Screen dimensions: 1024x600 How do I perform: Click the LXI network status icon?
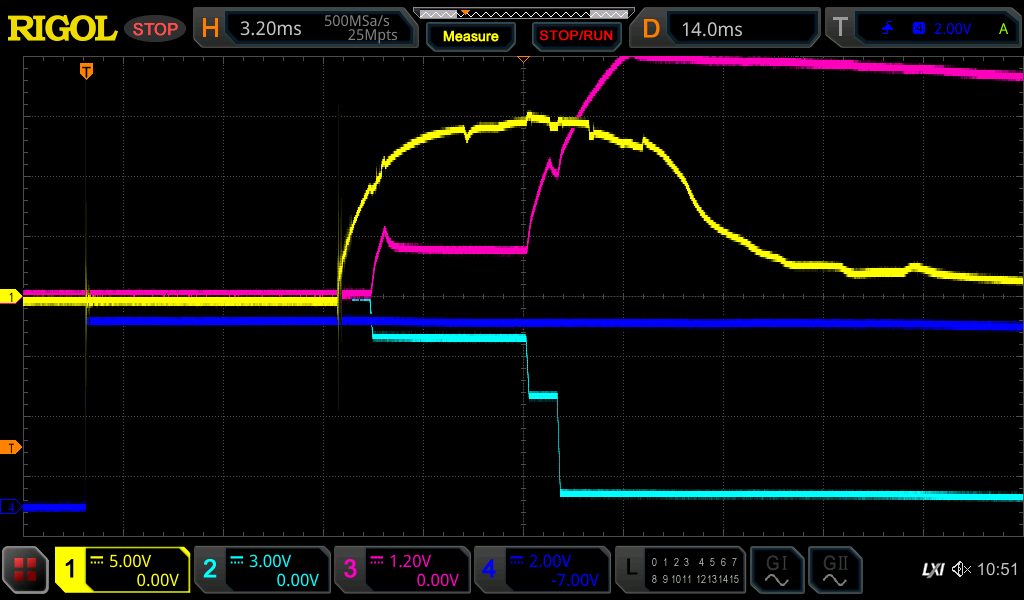932,570
